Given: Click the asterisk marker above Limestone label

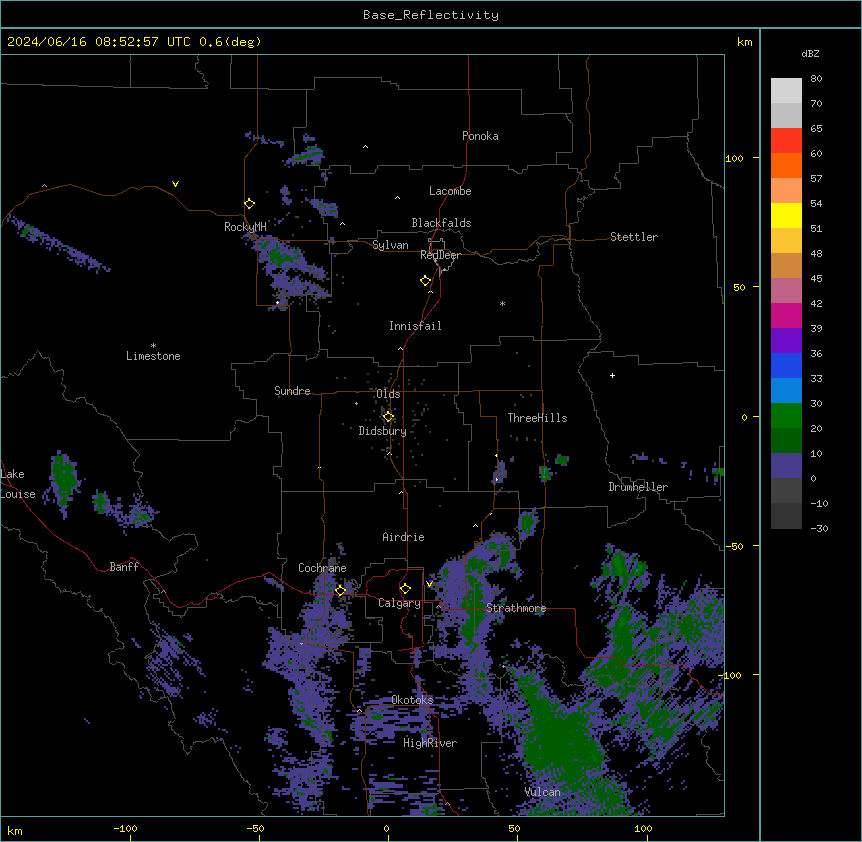Looking at the screenshot, I should point(153,346).
